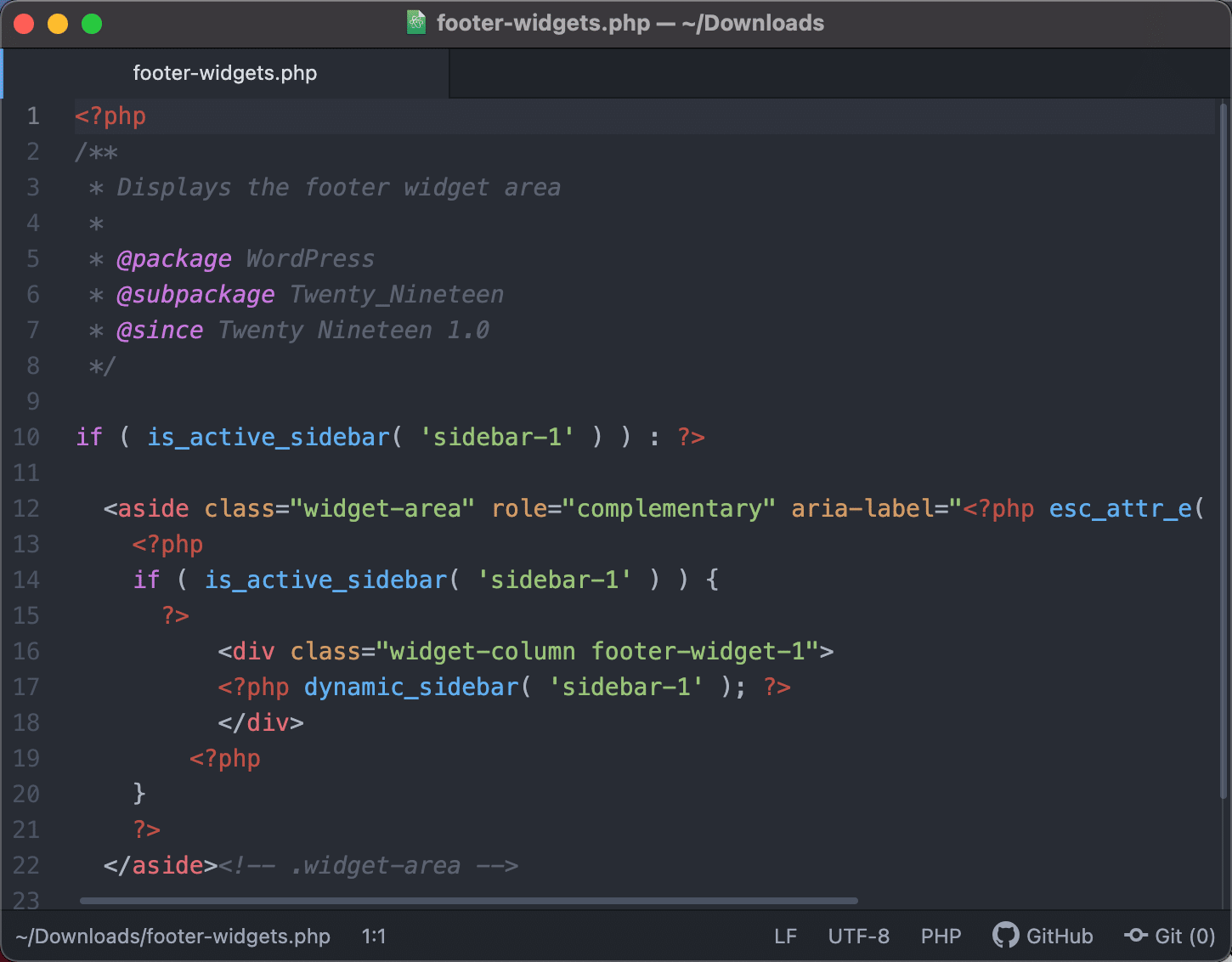Open the PHP grammar selector

(x=941, y=936)
